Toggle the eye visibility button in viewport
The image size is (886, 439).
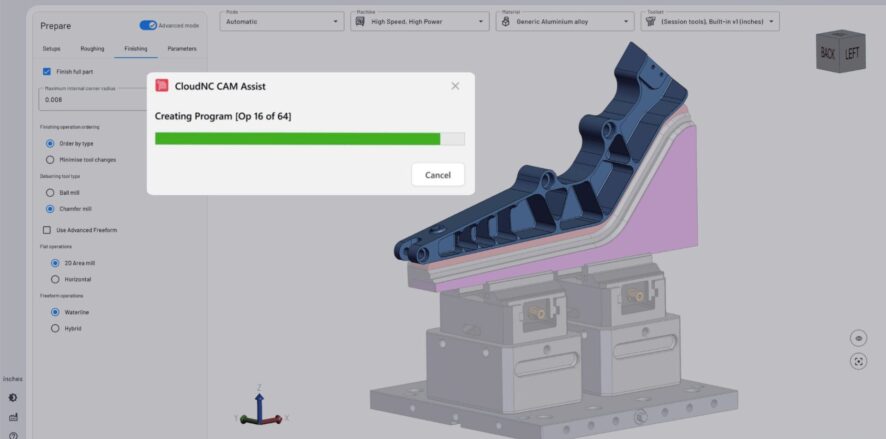[x=858, y=338]
